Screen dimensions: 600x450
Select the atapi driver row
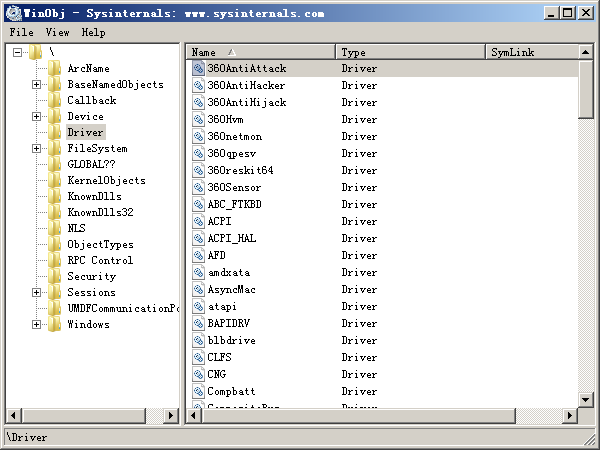coord(382,306)
